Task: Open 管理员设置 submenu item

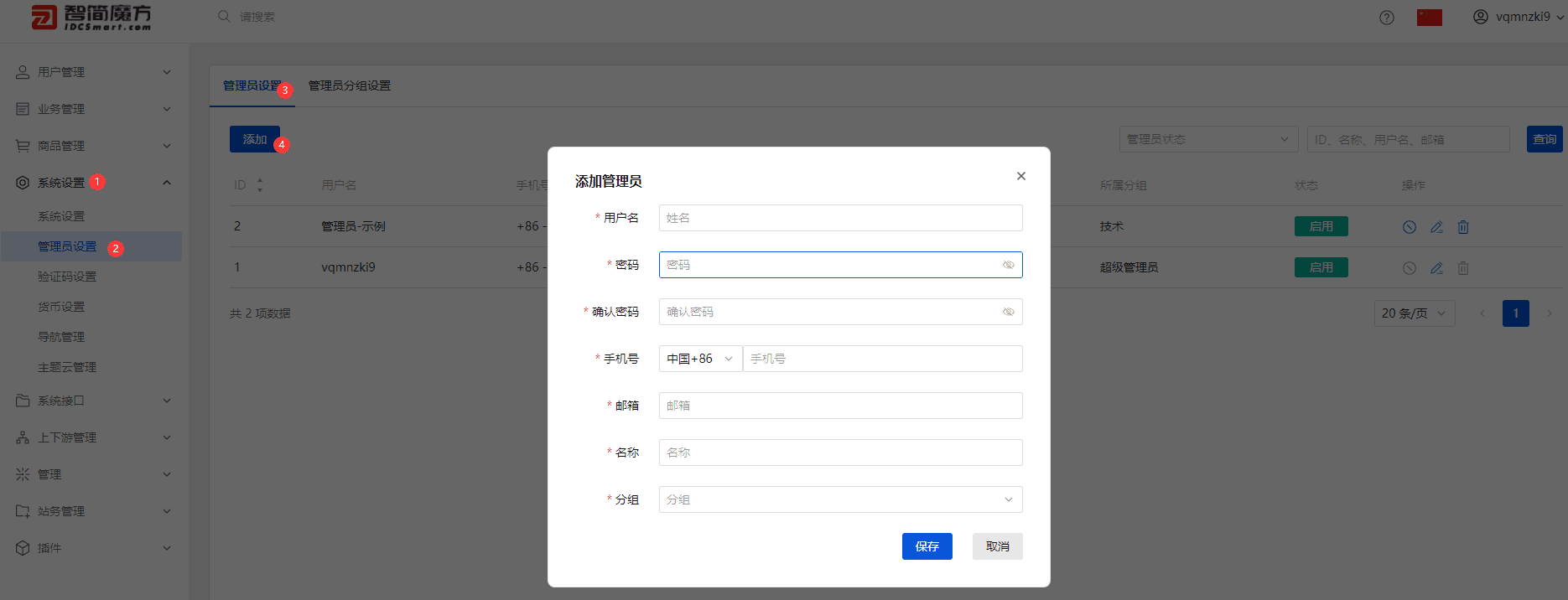Action: 91,246
